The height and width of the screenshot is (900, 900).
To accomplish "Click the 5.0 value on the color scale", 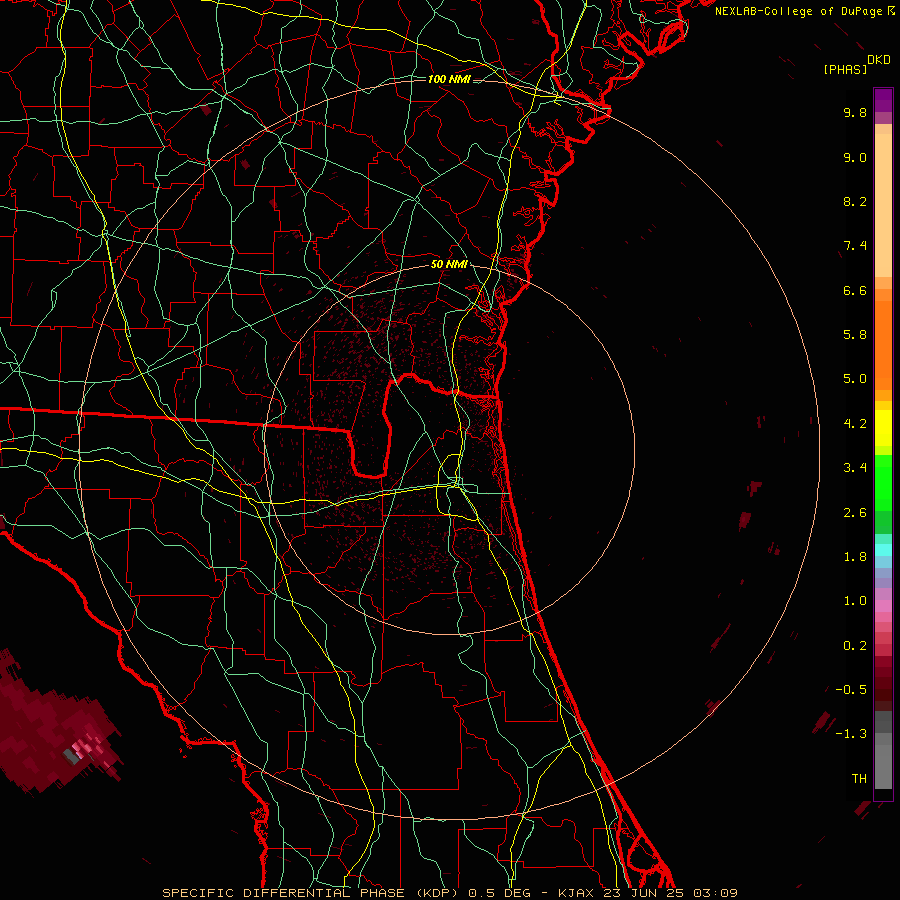I will tap(855, 379).
